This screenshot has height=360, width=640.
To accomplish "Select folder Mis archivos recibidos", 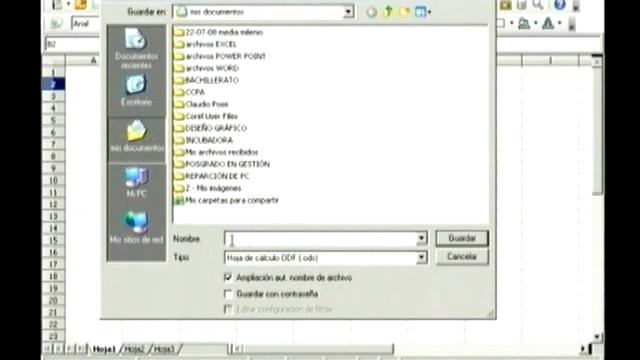I will [217, 152].
